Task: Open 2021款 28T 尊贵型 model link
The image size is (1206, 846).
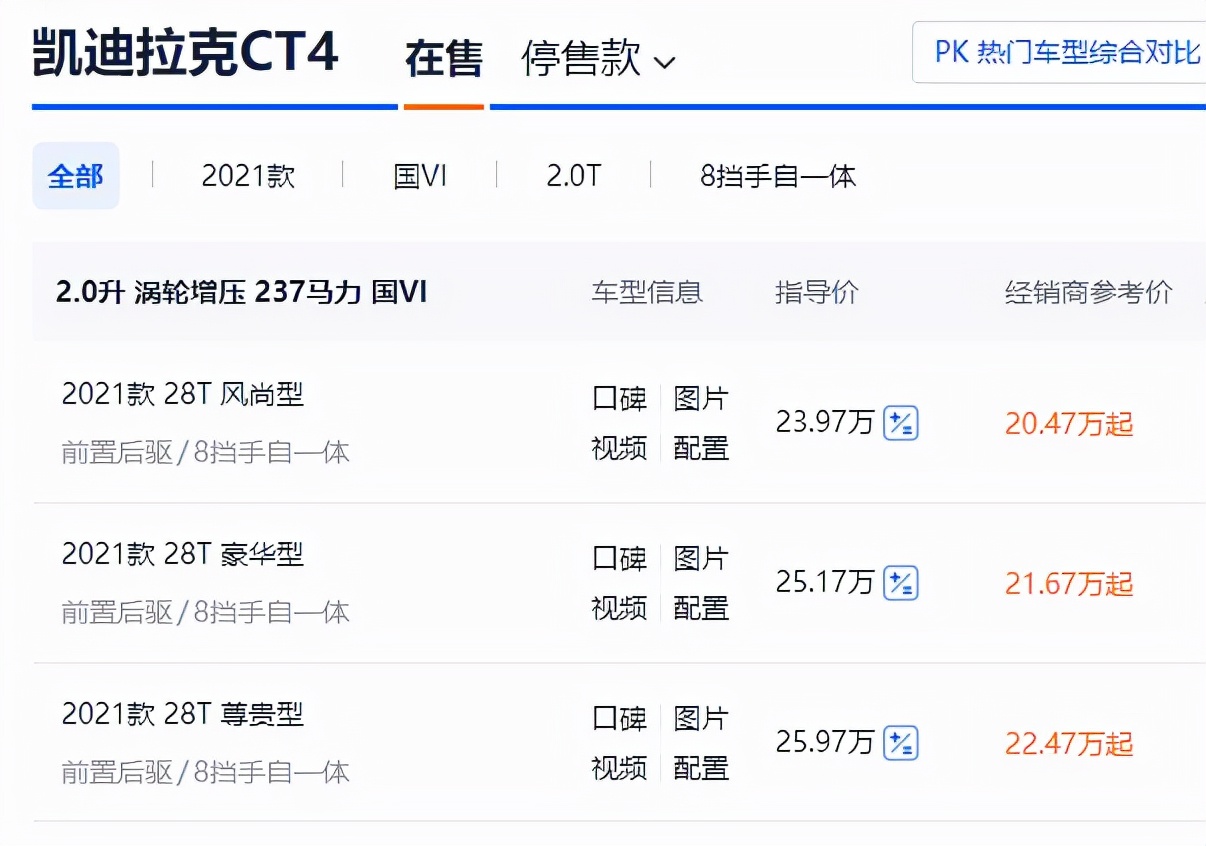Action: tap(183, 713)
